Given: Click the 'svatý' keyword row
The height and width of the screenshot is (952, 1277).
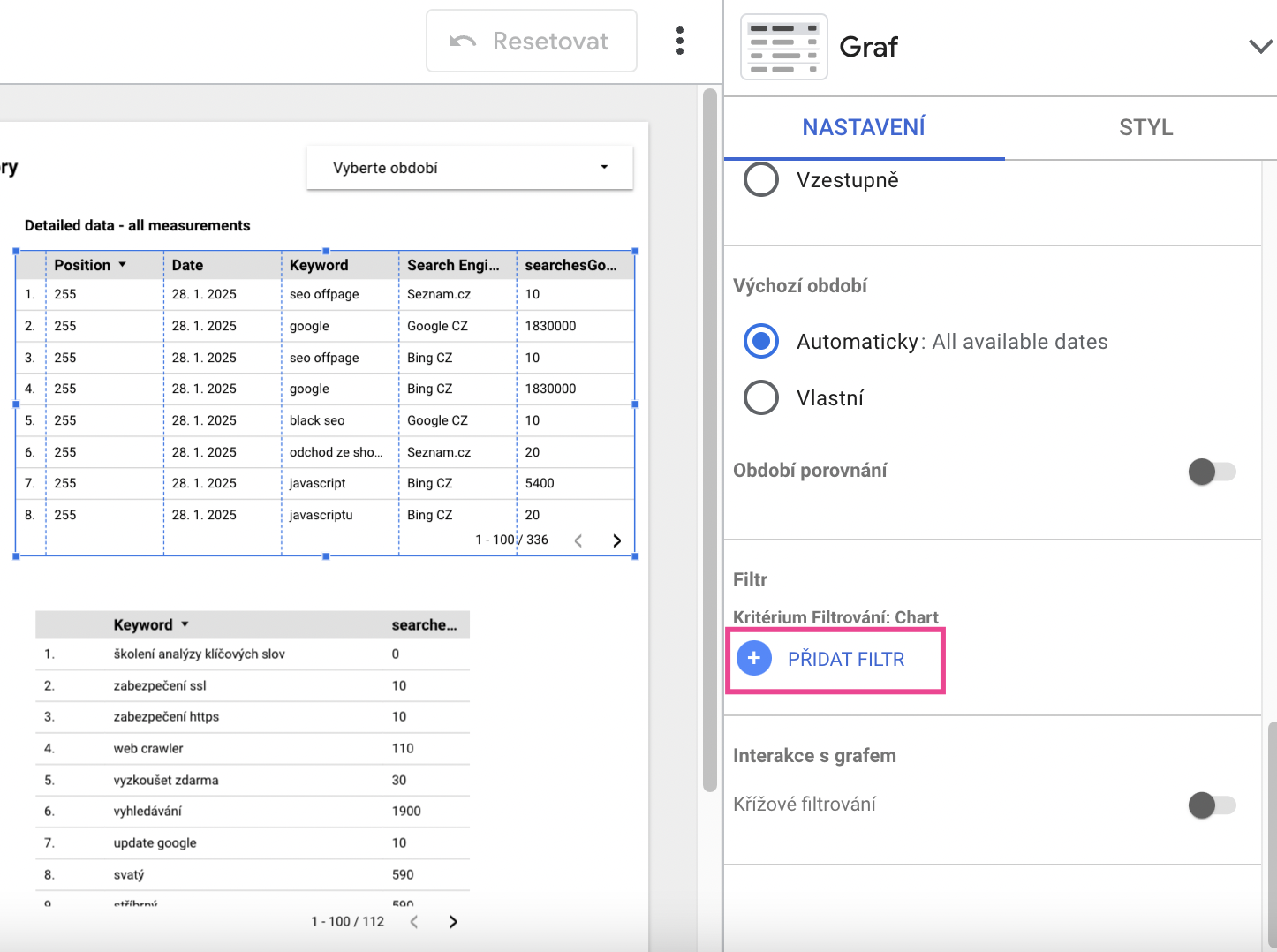Looking at the screenshot, I should pyautogui.click(x=253, y=874).
